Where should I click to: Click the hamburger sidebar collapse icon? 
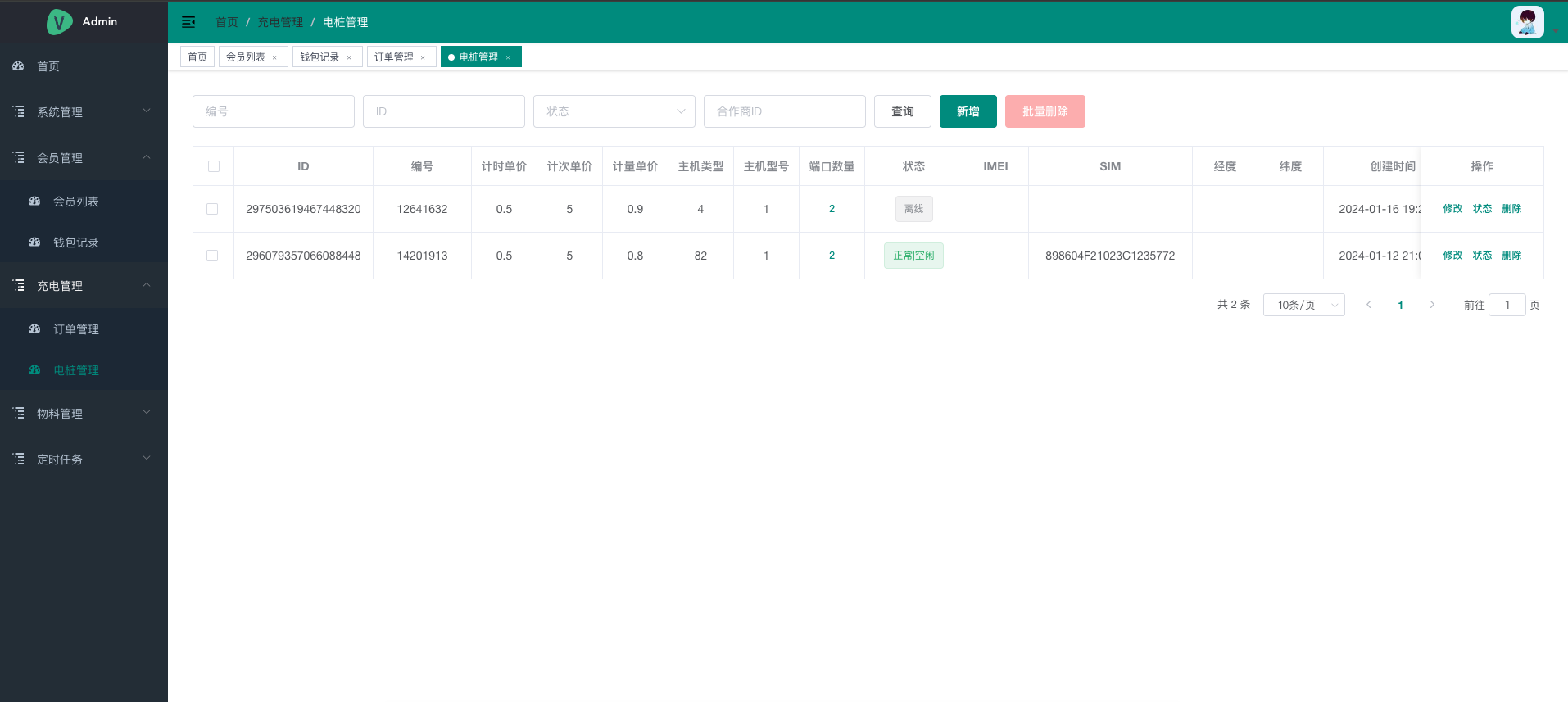click(188, 22)
